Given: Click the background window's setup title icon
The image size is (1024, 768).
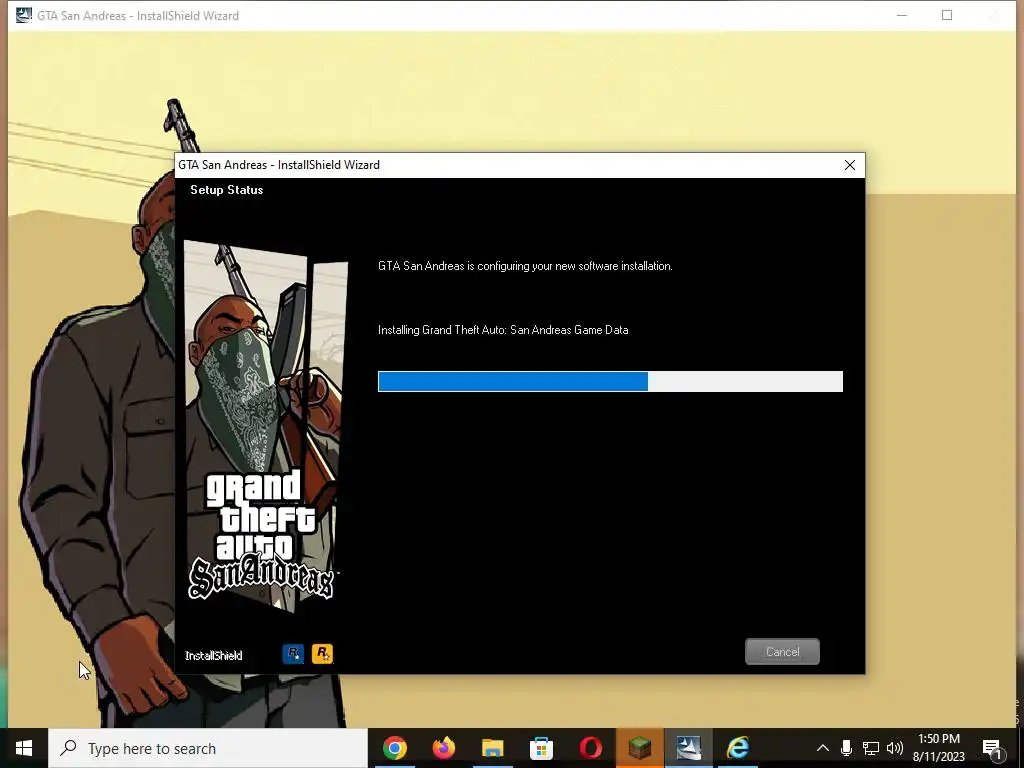Looking at the screenshot, I should [24, 15].
